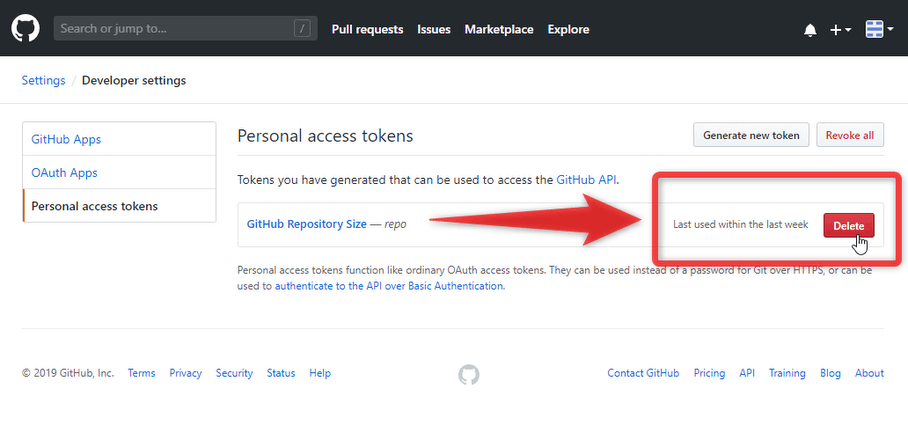Go to Pull requests in navigation

pos(367,30)
